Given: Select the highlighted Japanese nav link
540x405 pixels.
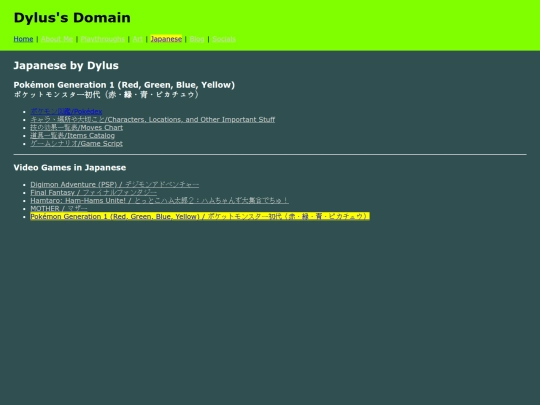Looking at the screenshot, I should (x=166, y=39).
